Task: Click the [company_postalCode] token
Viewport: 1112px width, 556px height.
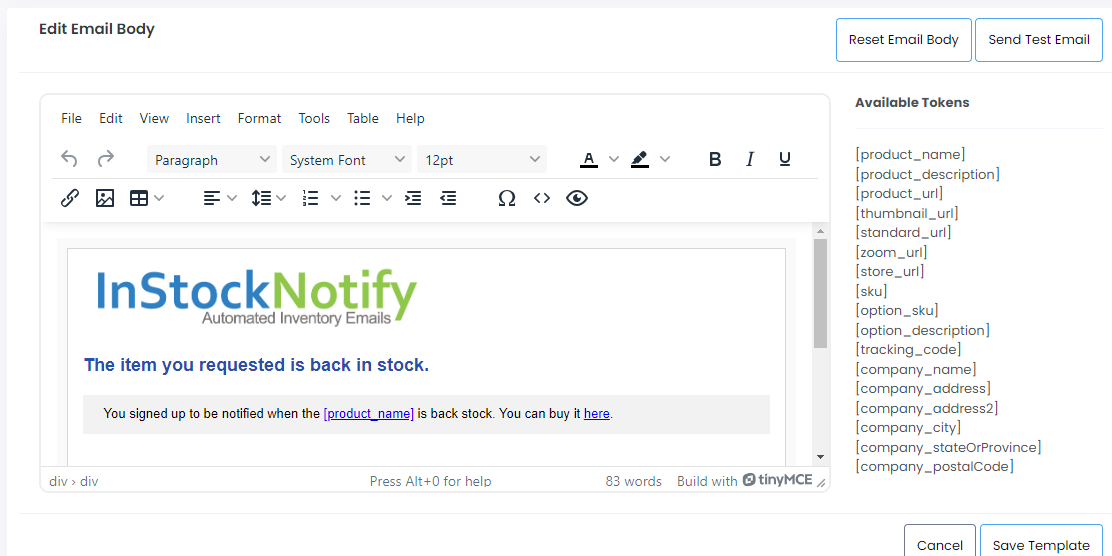Action: tap(935, 466)
